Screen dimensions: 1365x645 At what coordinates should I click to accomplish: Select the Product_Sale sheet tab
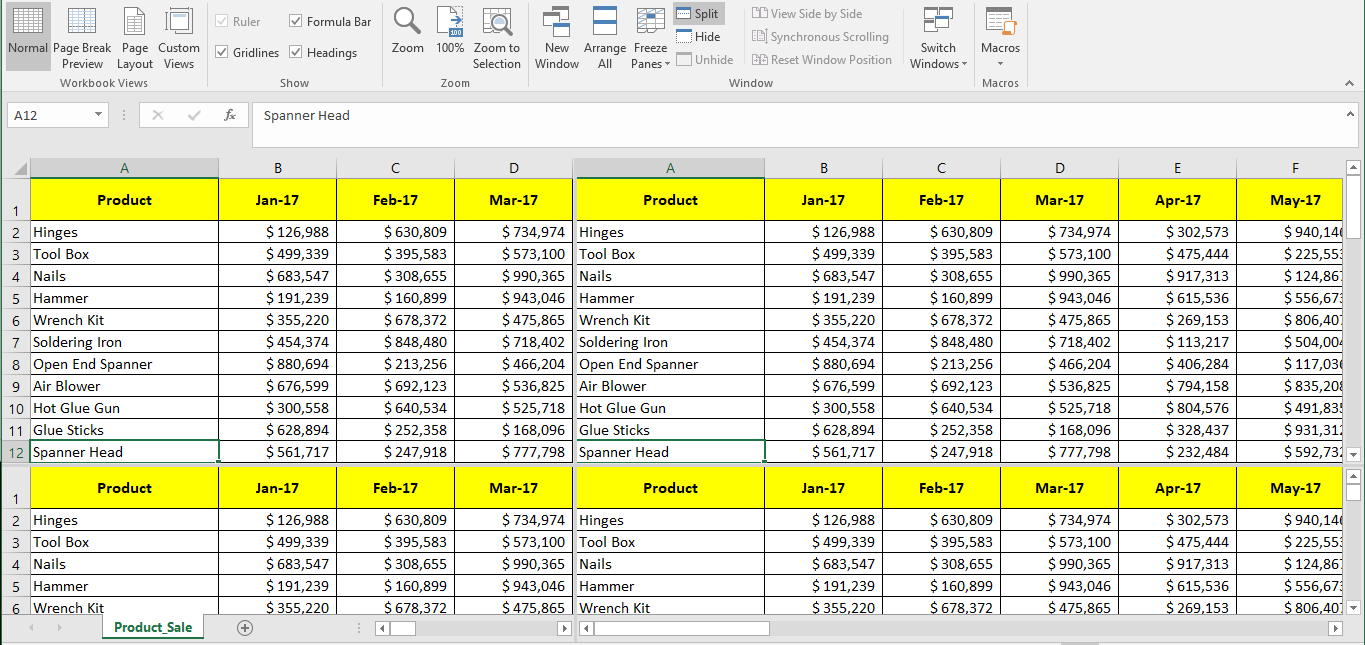pyautogui.click(x=153, y=627)
